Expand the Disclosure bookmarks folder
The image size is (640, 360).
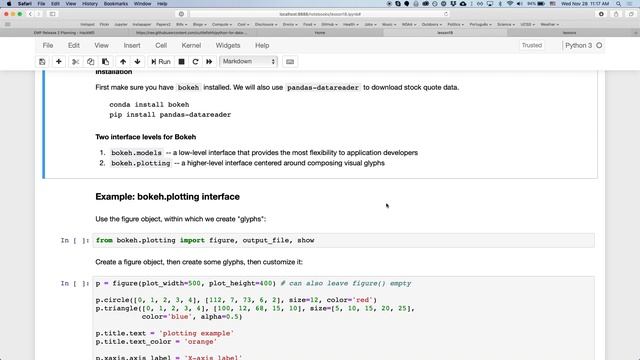(x=266, y=24)
